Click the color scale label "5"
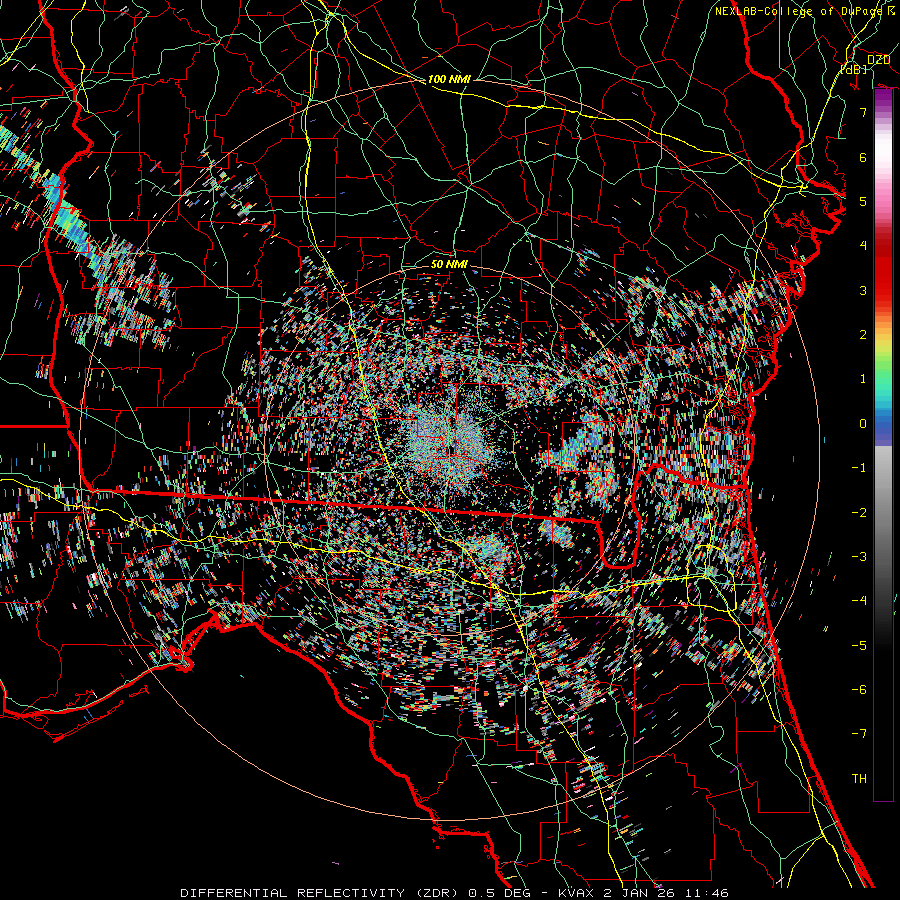This screenshot has width=900, height=900. tap(862, 201)
